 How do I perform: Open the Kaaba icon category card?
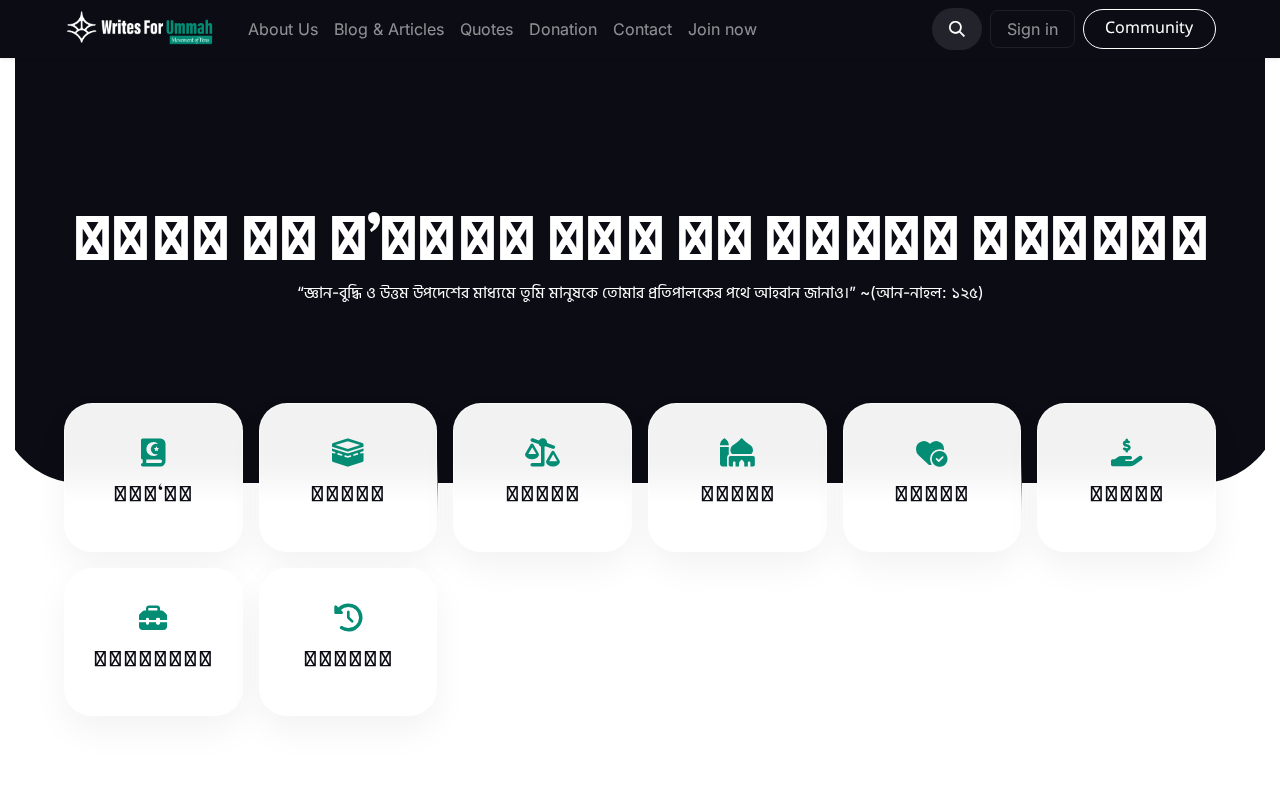click(348, 477)
